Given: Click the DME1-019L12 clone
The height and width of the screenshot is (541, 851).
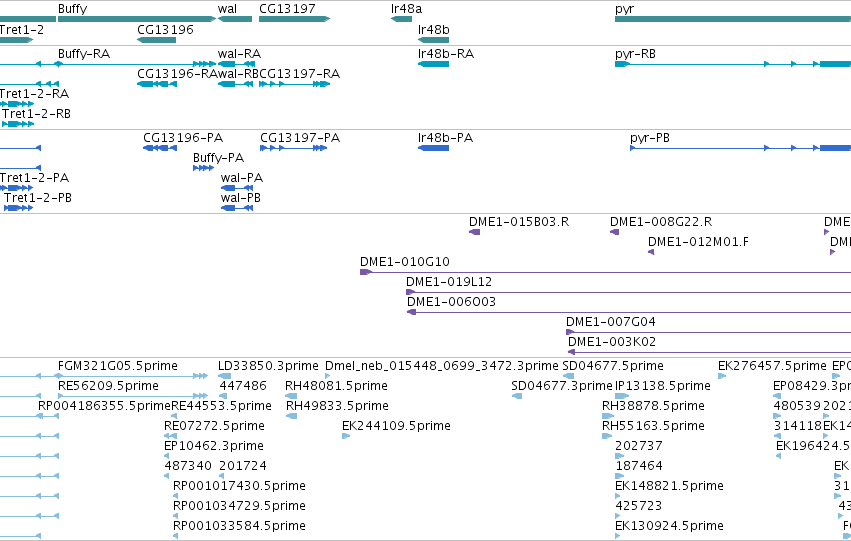Looking at the screenshot, I should coord(628,292).
